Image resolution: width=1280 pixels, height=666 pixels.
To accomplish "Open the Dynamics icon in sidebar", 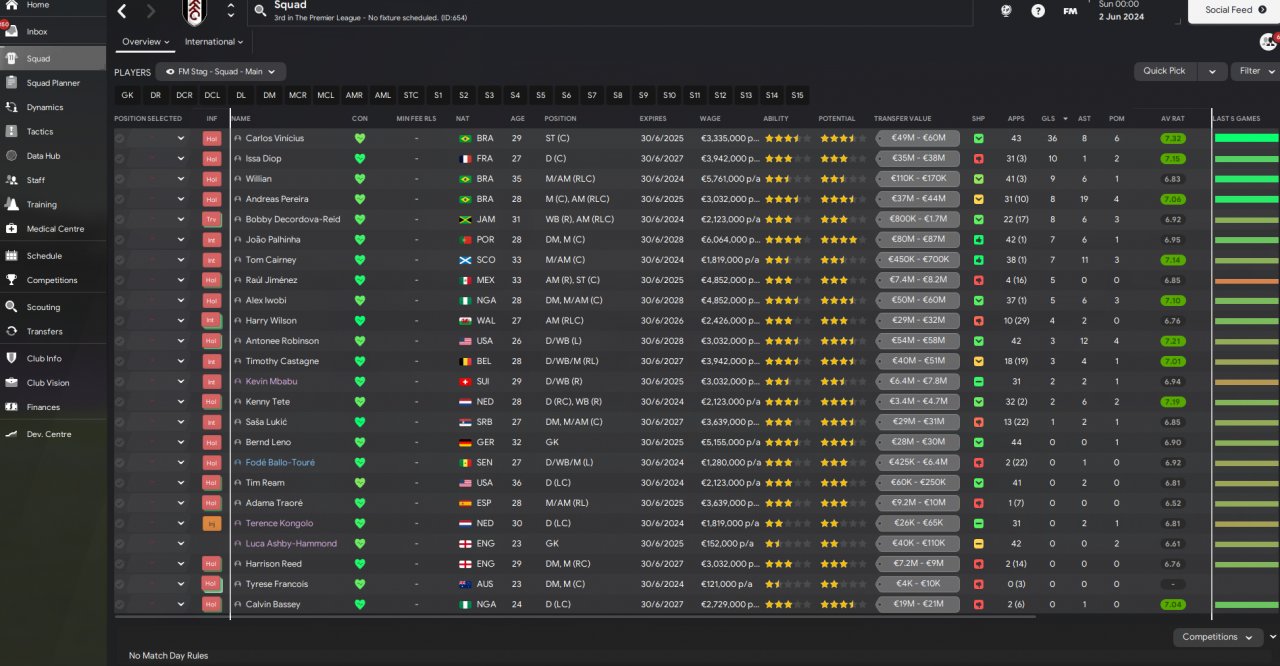I will click(x=11, y=107).
